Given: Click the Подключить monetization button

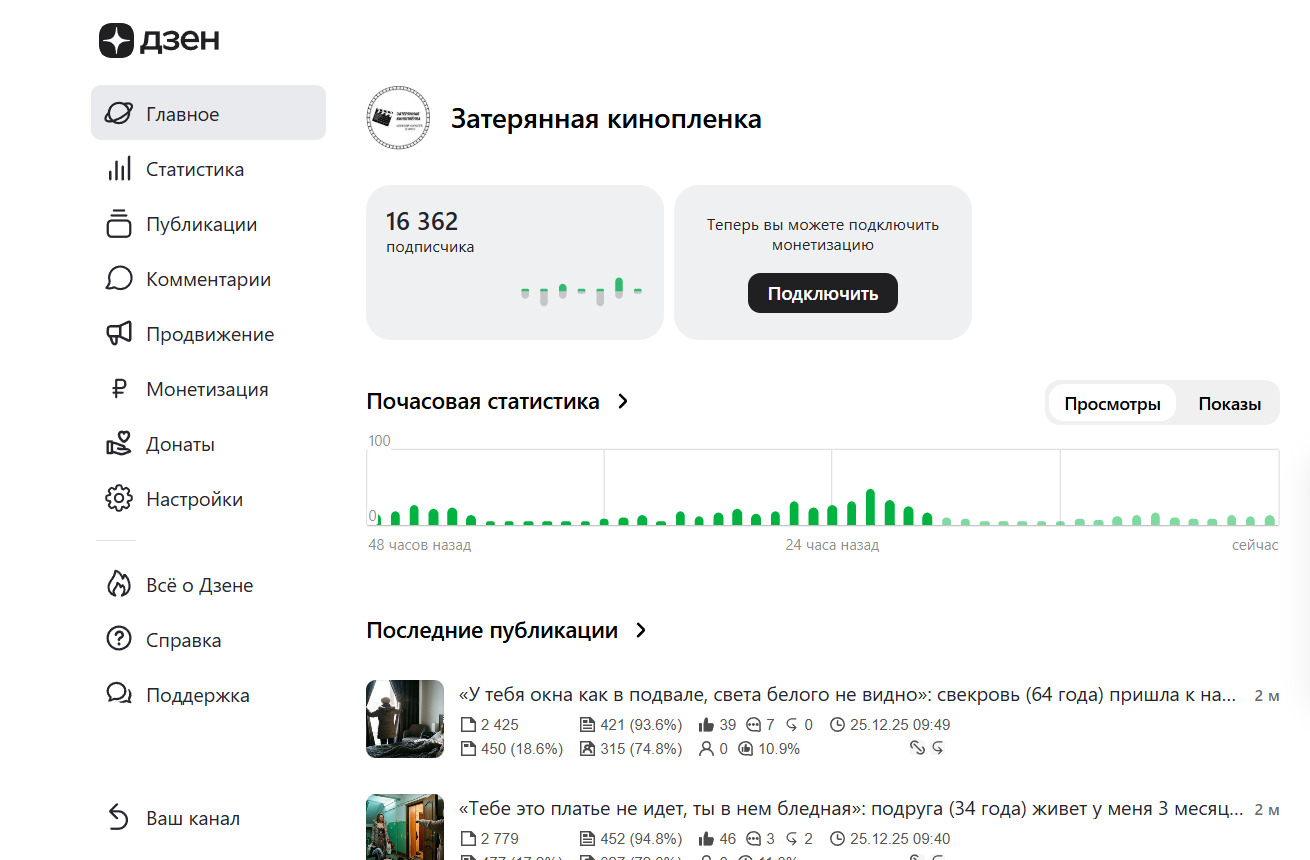Looking at the screenshot, I should [x=823, y=293].
